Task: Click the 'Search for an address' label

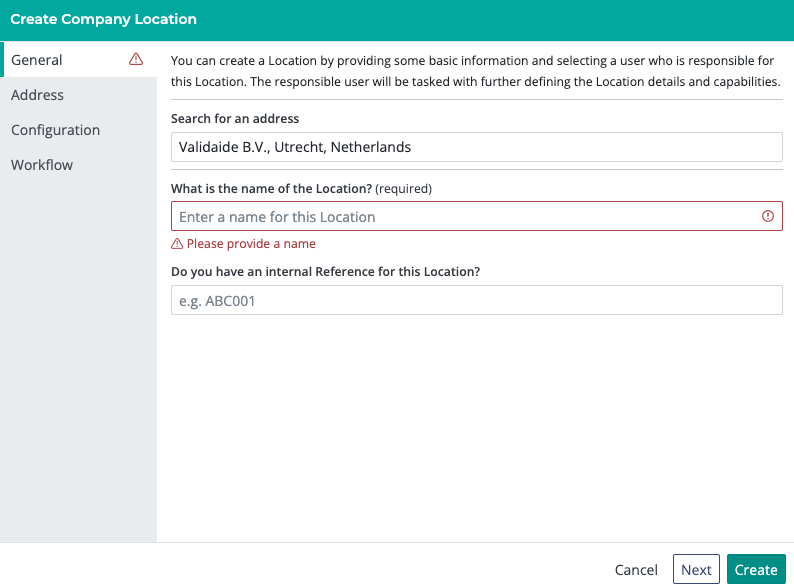Action: point(235,119)
